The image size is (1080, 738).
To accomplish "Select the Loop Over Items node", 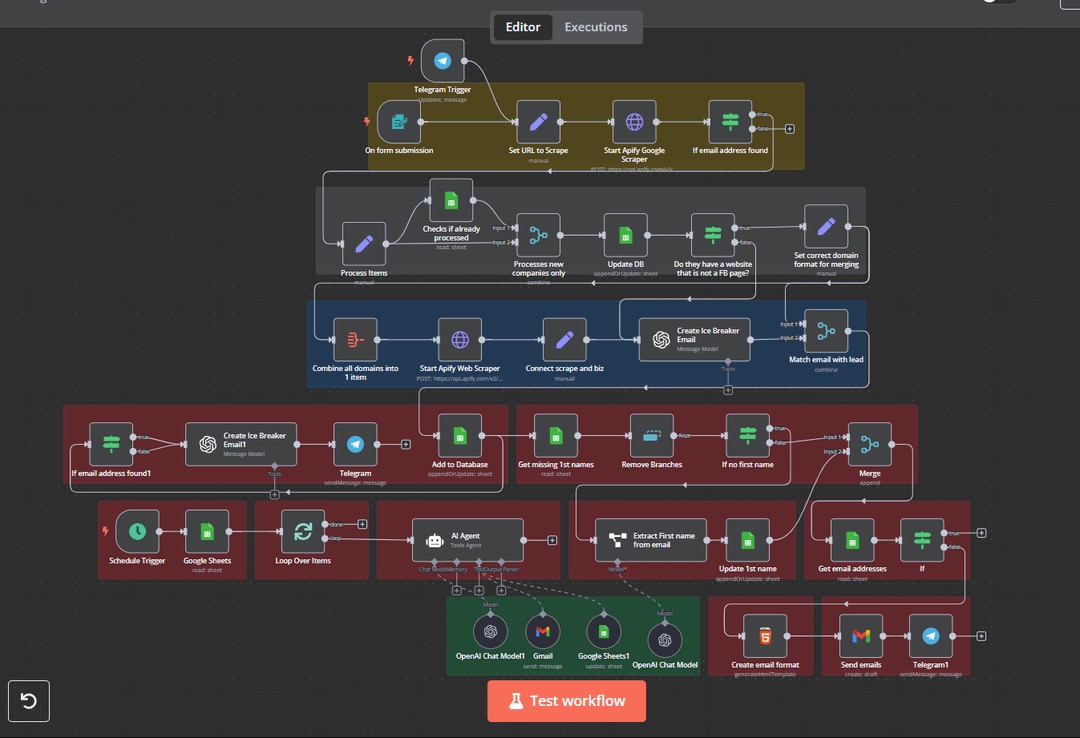I will 303,531.
